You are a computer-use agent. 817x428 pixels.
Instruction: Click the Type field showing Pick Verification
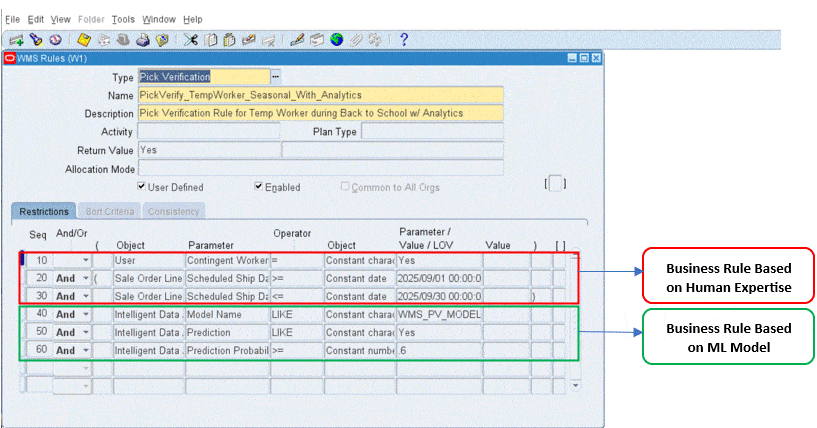click(x=204, y=77)
